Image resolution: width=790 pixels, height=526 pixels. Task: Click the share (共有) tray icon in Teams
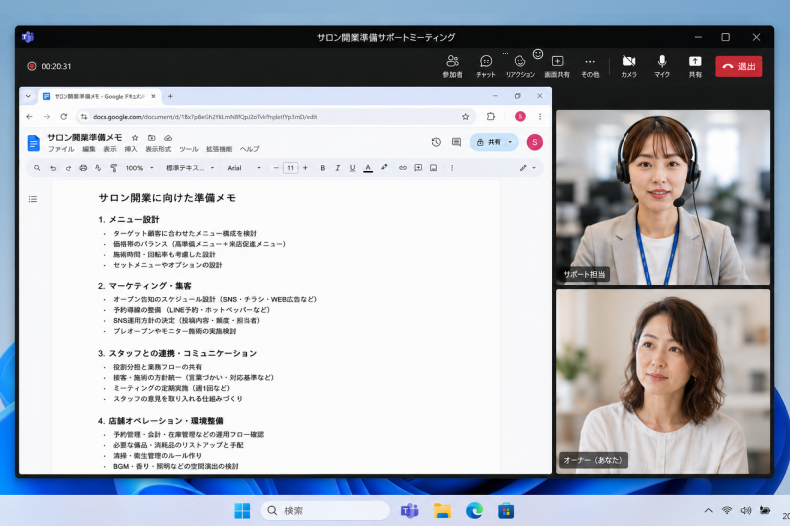click(695, 66)
